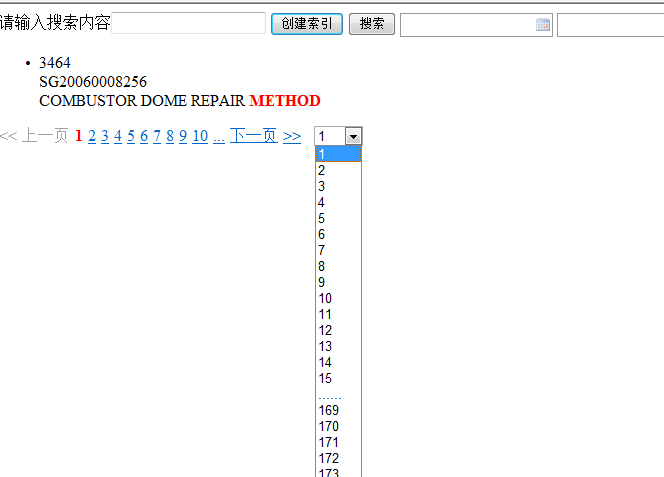Click the current page number 1 in red

(78, 136)
